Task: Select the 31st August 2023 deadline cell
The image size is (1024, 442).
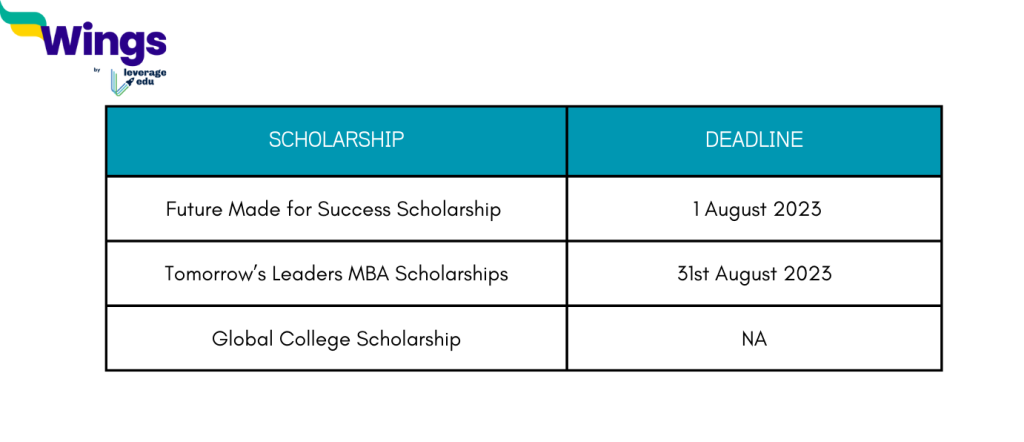Action: [754, 274]
